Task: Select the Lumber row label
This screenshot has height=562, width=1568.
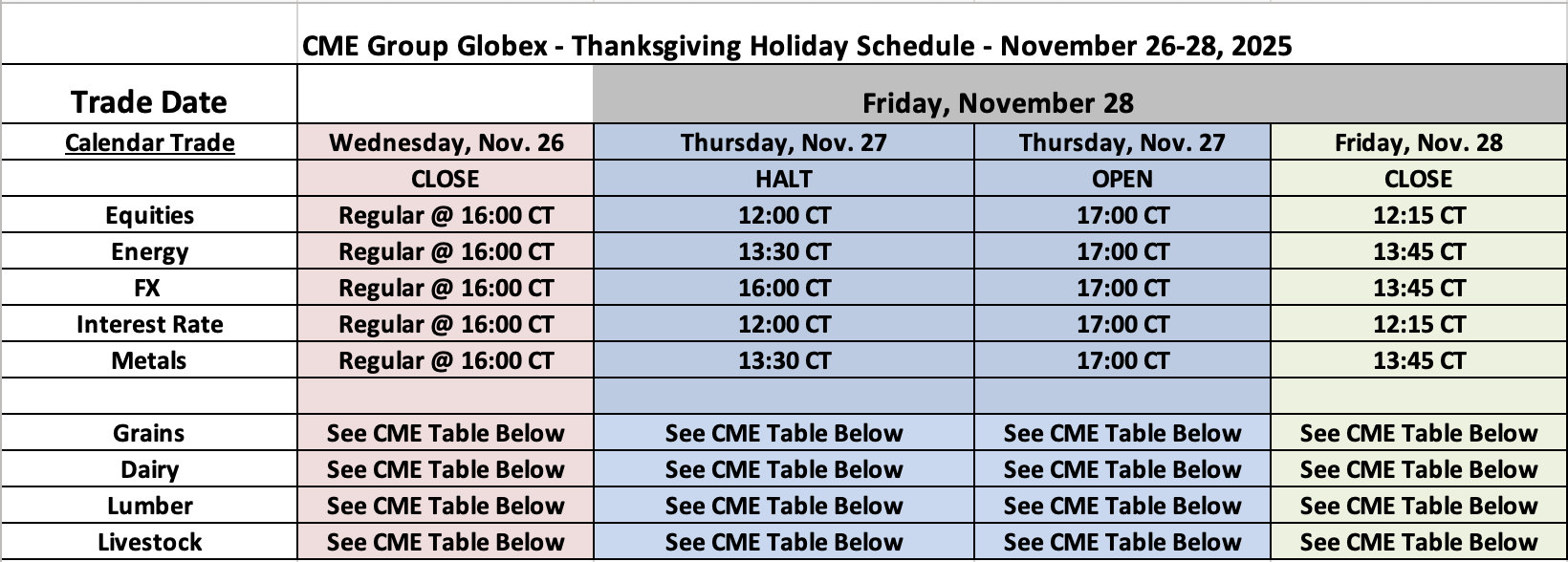Action: click(x=149, y=506)
